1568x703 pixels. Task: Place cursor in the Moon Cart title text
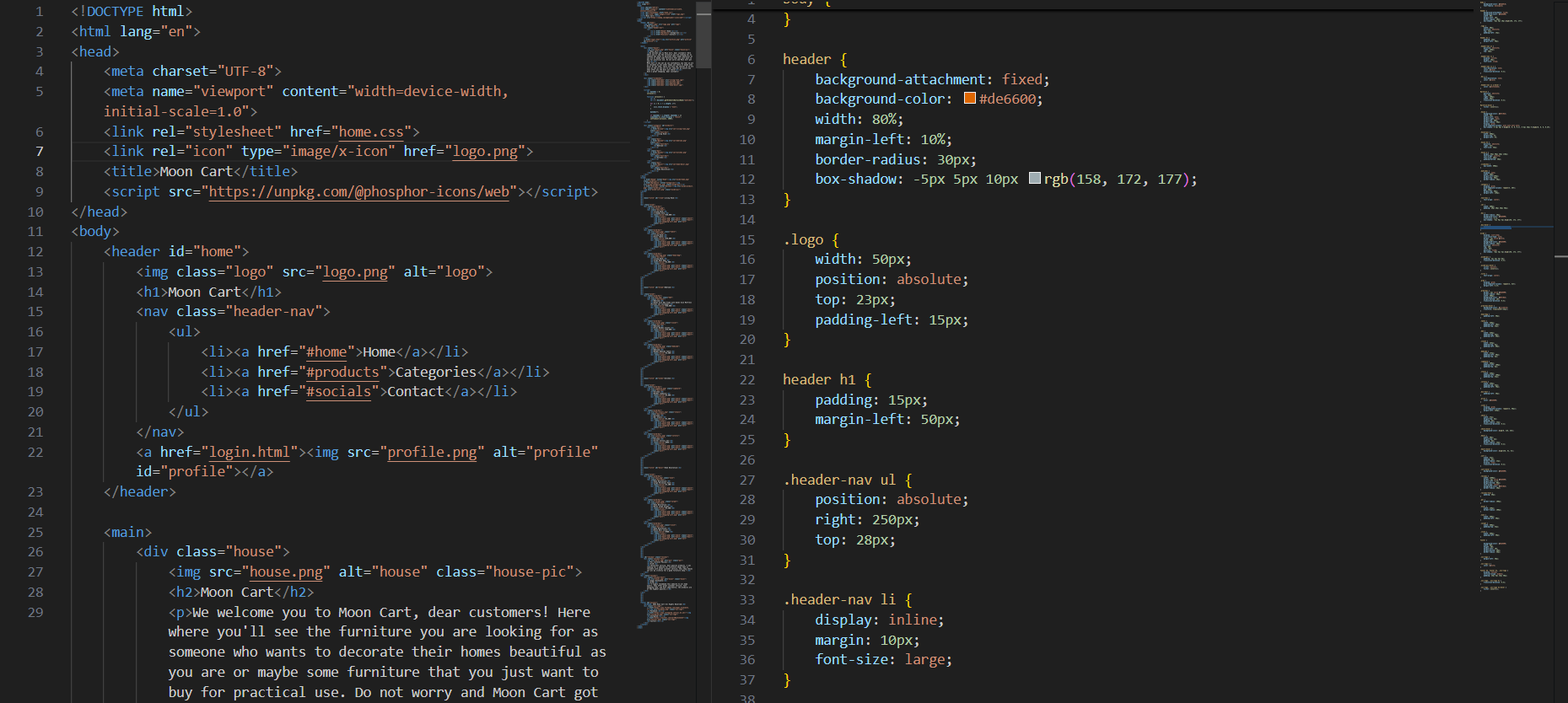196,171
